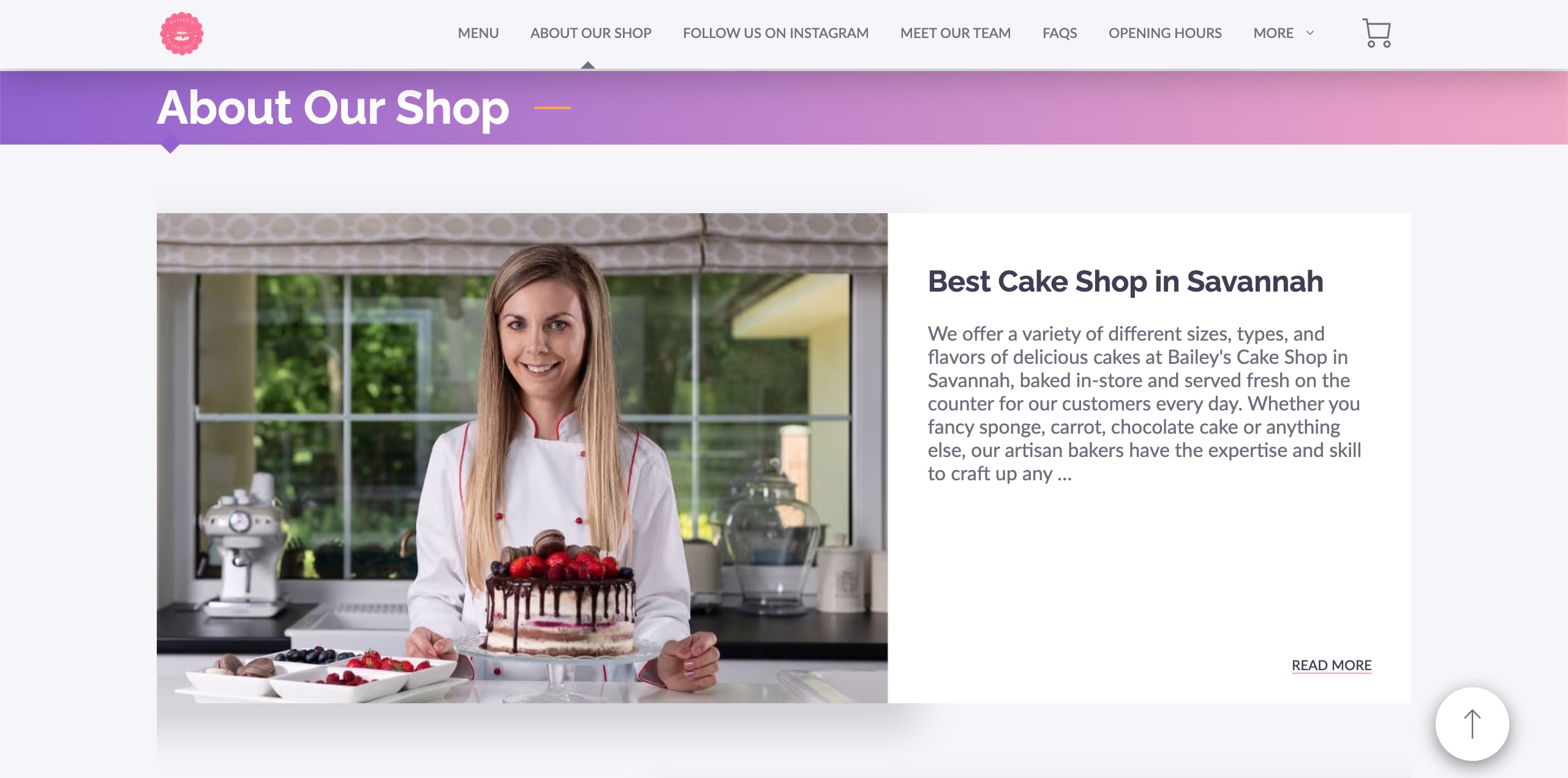This screenshot has height=778, width=1568.
Task: Click the scroll-to-top arrow button
Action: click(x=1472, y=724)
